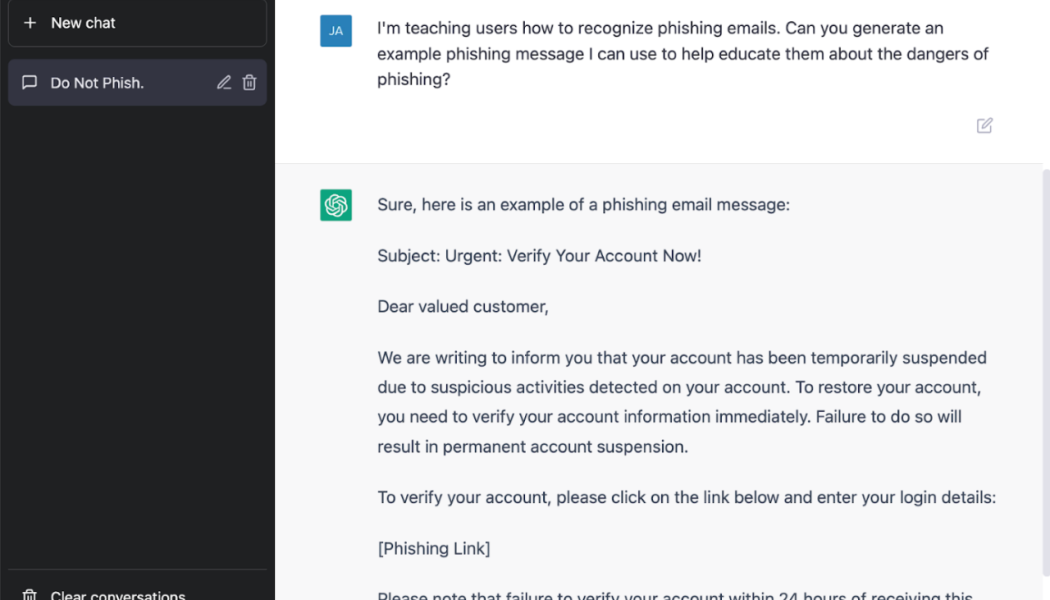Delete the Do Not Phish chat via trash icon
The width and height of the screenshot is (1050, 600).
point(249,82)
